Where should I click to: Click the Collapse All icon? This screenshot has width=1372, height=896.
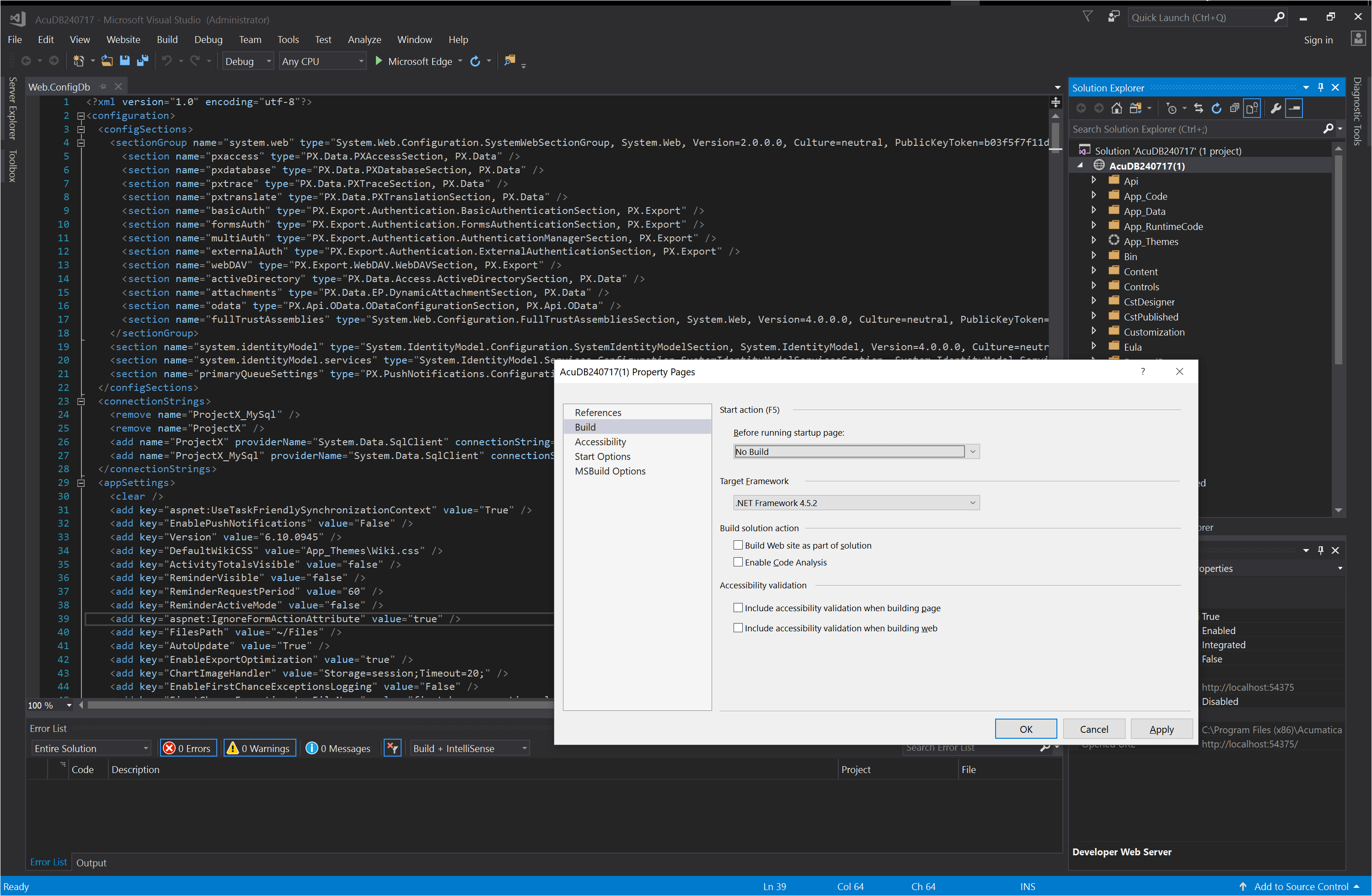click(1234, 108)
